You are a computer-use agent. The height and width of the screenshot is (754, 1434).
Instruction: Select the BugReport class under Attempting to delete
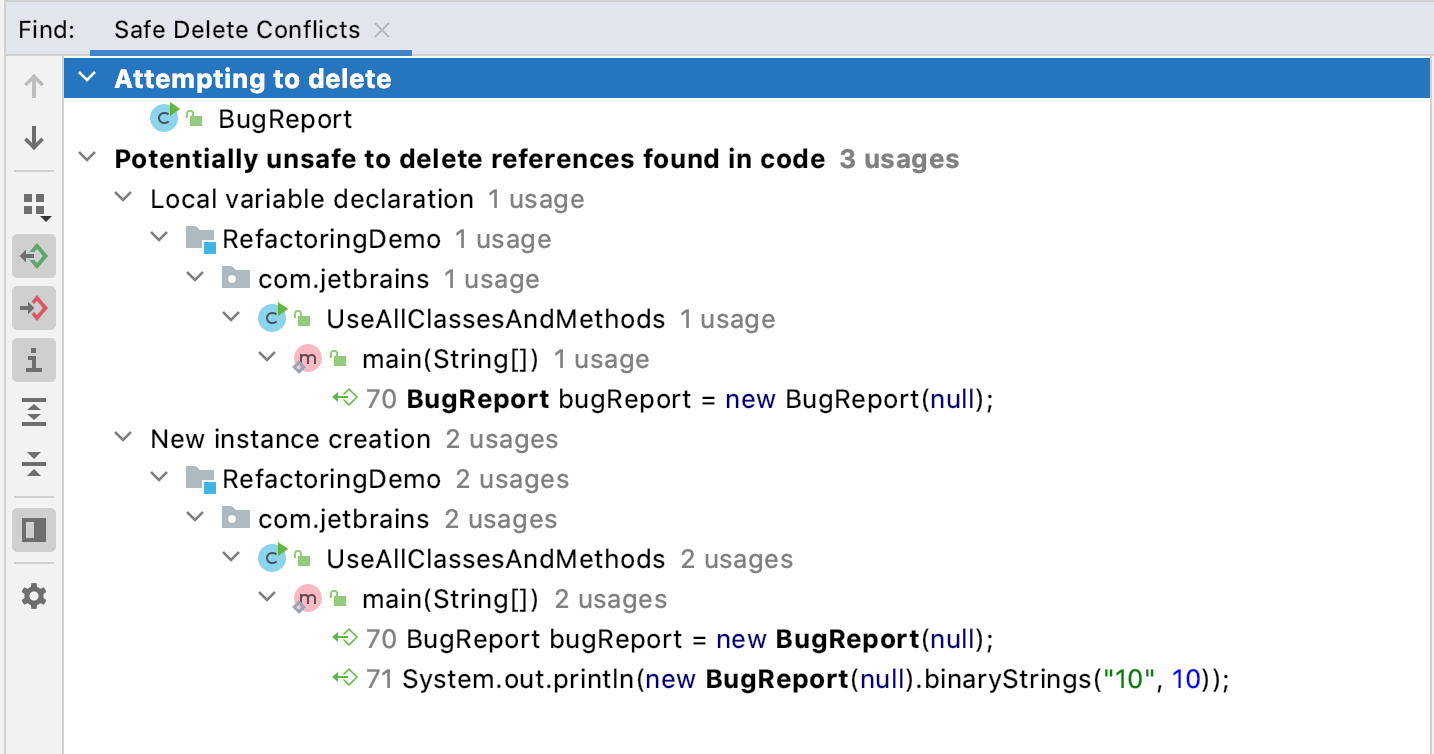(285, 119)
